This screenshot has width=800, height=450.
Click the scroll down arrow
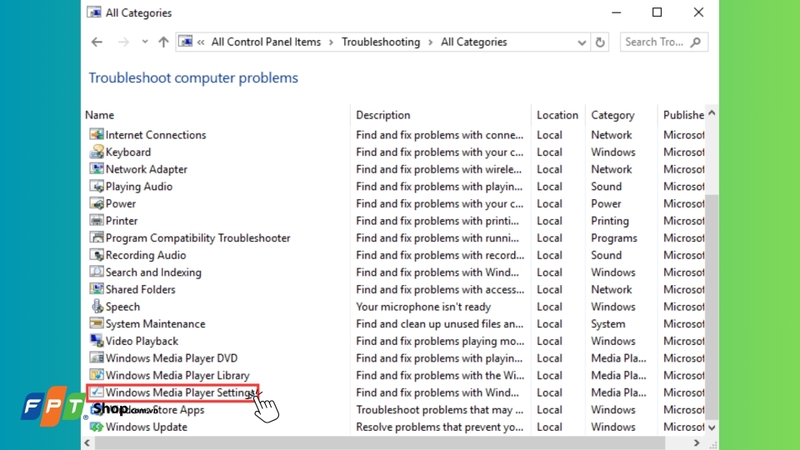pyautogui.click(x=712, y=428)
